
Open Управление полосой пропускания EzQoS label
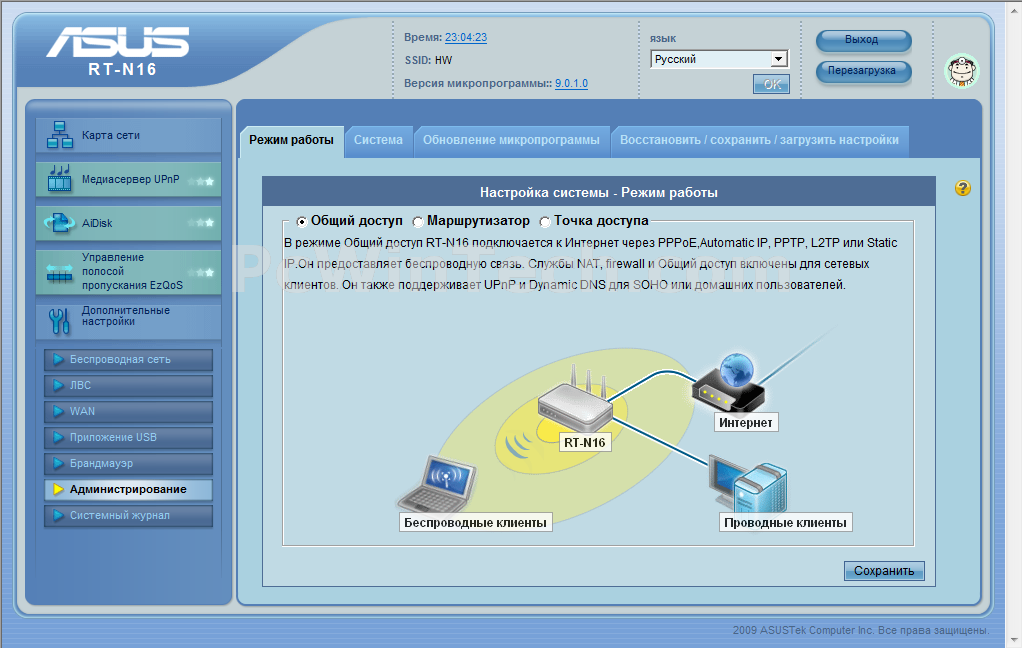pos(132,271)
